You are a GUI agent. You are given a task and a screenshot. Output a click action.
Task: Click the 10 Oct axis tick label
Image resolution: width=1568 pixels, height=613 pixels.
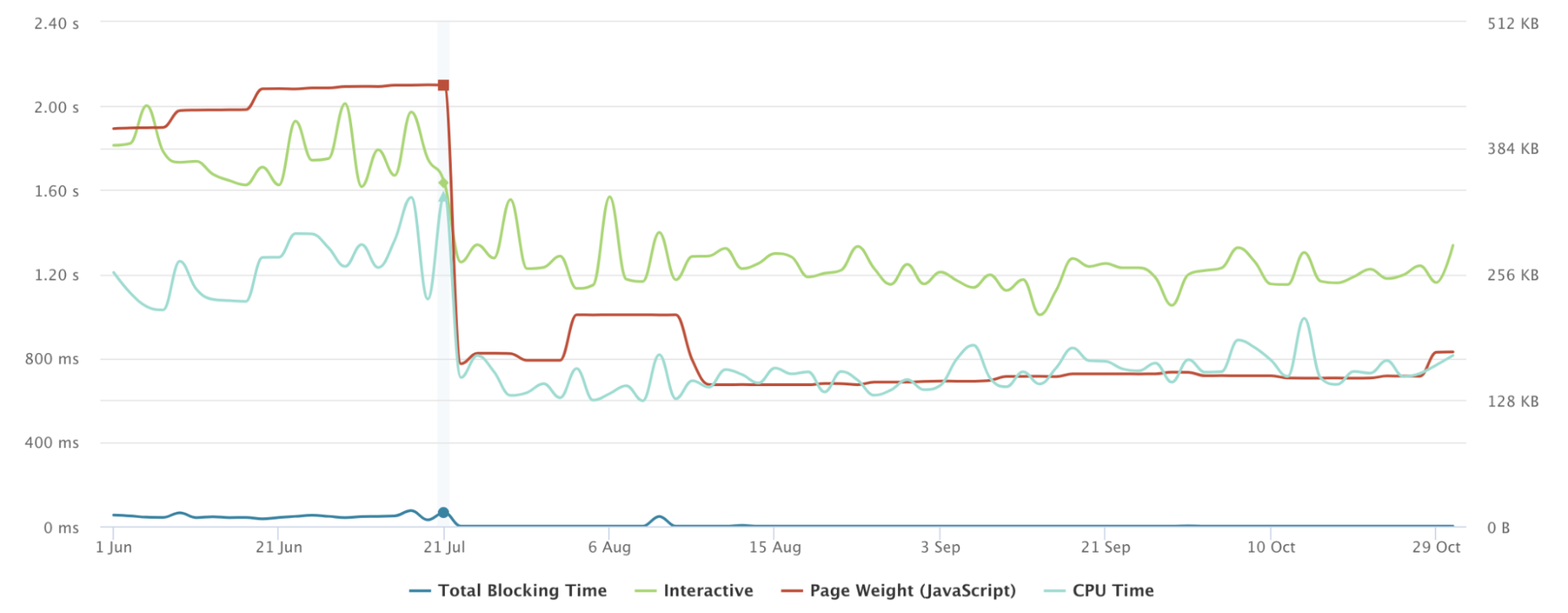click(1271, 547)
